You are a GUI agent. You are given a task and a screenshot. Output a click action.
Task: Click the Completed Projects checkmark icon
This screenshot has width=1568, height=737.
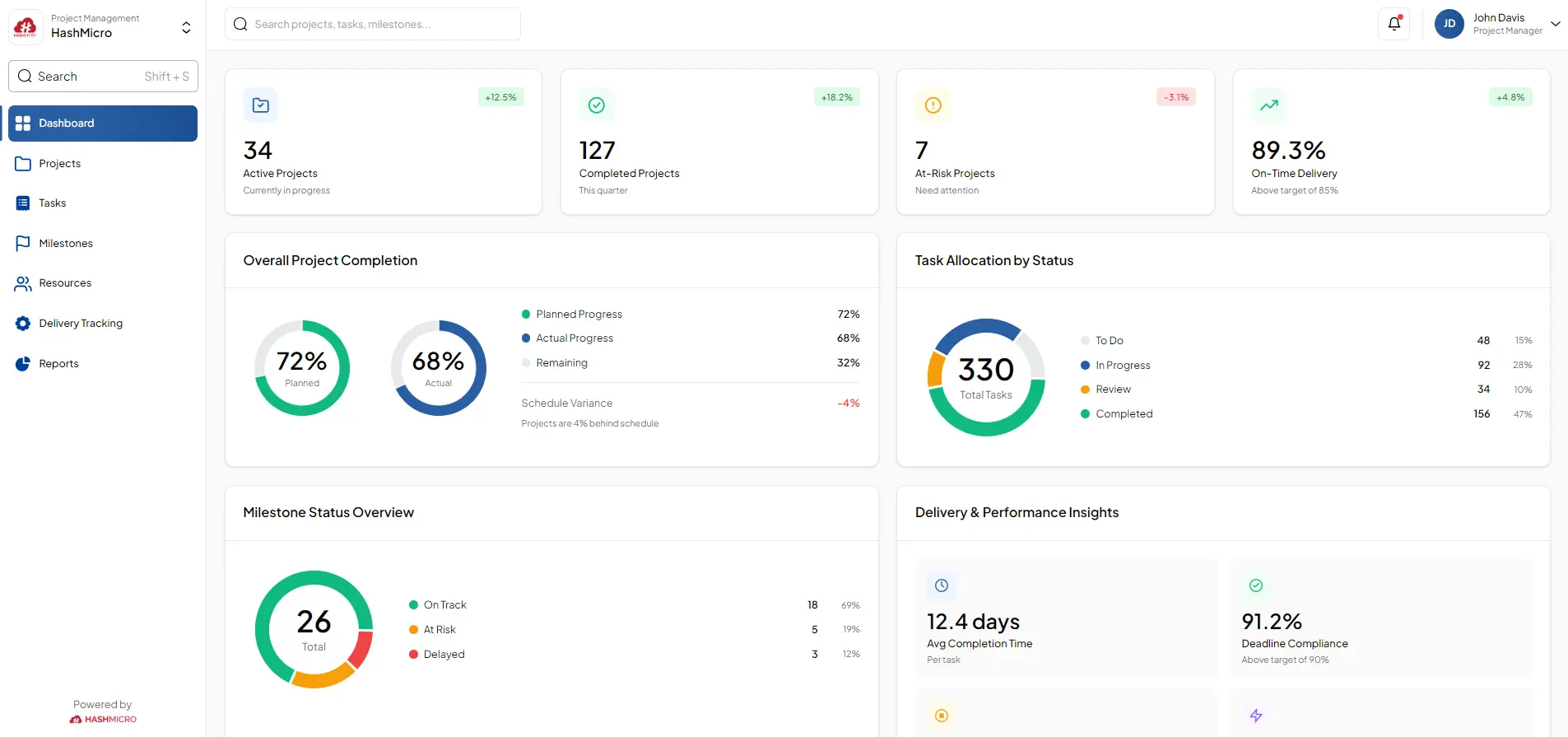click(x=596, y=105)
